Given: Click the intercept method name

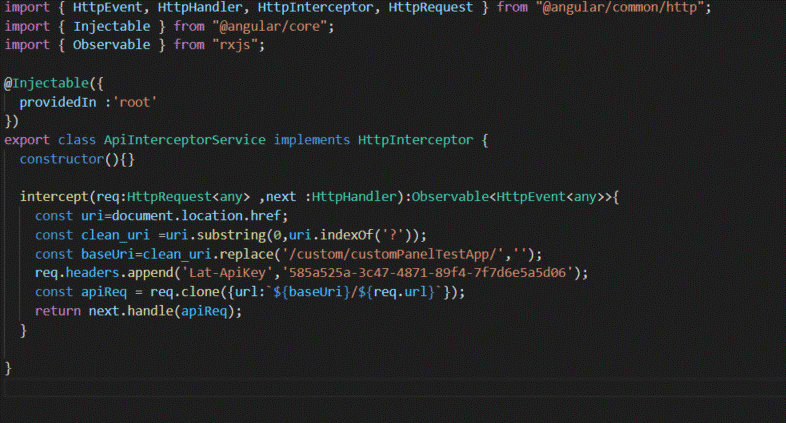Looking at the screenshot, I should tap(54, 197).
